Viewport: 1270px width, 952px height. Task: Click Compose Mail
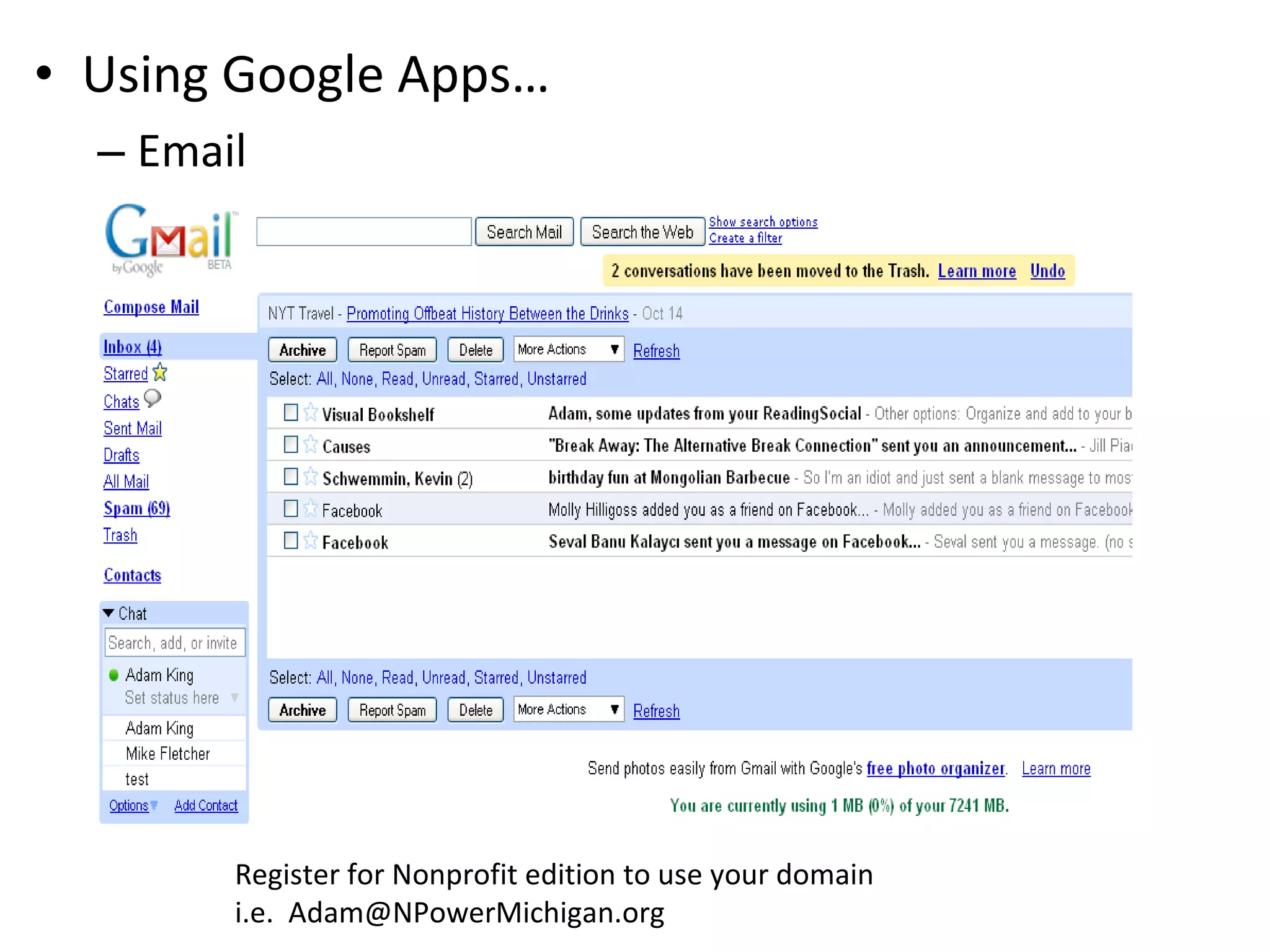tap(151, 307)
